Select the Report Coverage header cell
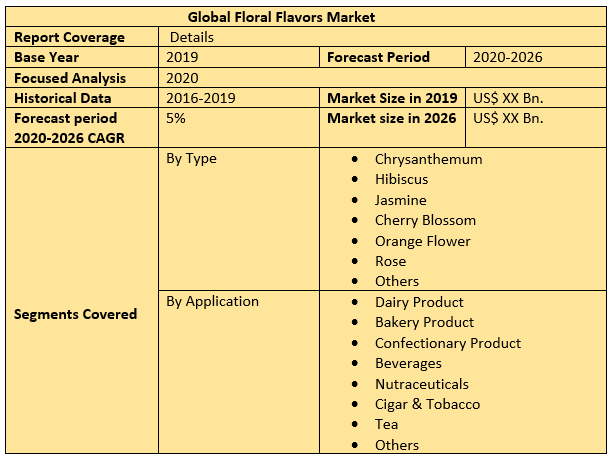Image resolution: width=614 pixels, height=463 pixels. tap(70, 37)
